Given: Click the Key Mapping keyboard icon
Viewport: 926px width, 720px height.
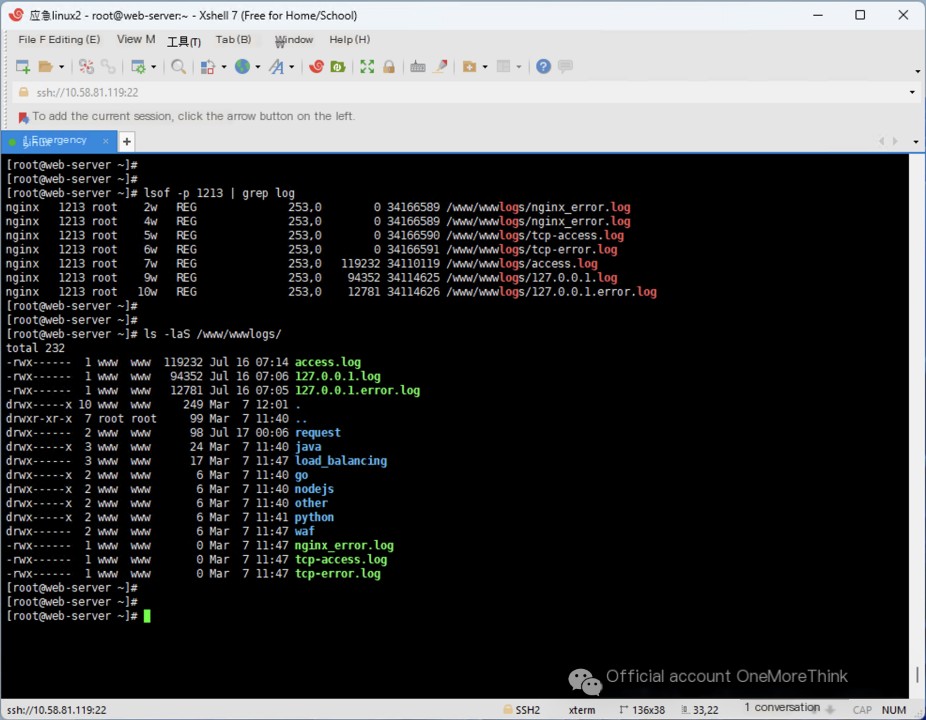Looking at the screenshot, I should tap(418, 67).
